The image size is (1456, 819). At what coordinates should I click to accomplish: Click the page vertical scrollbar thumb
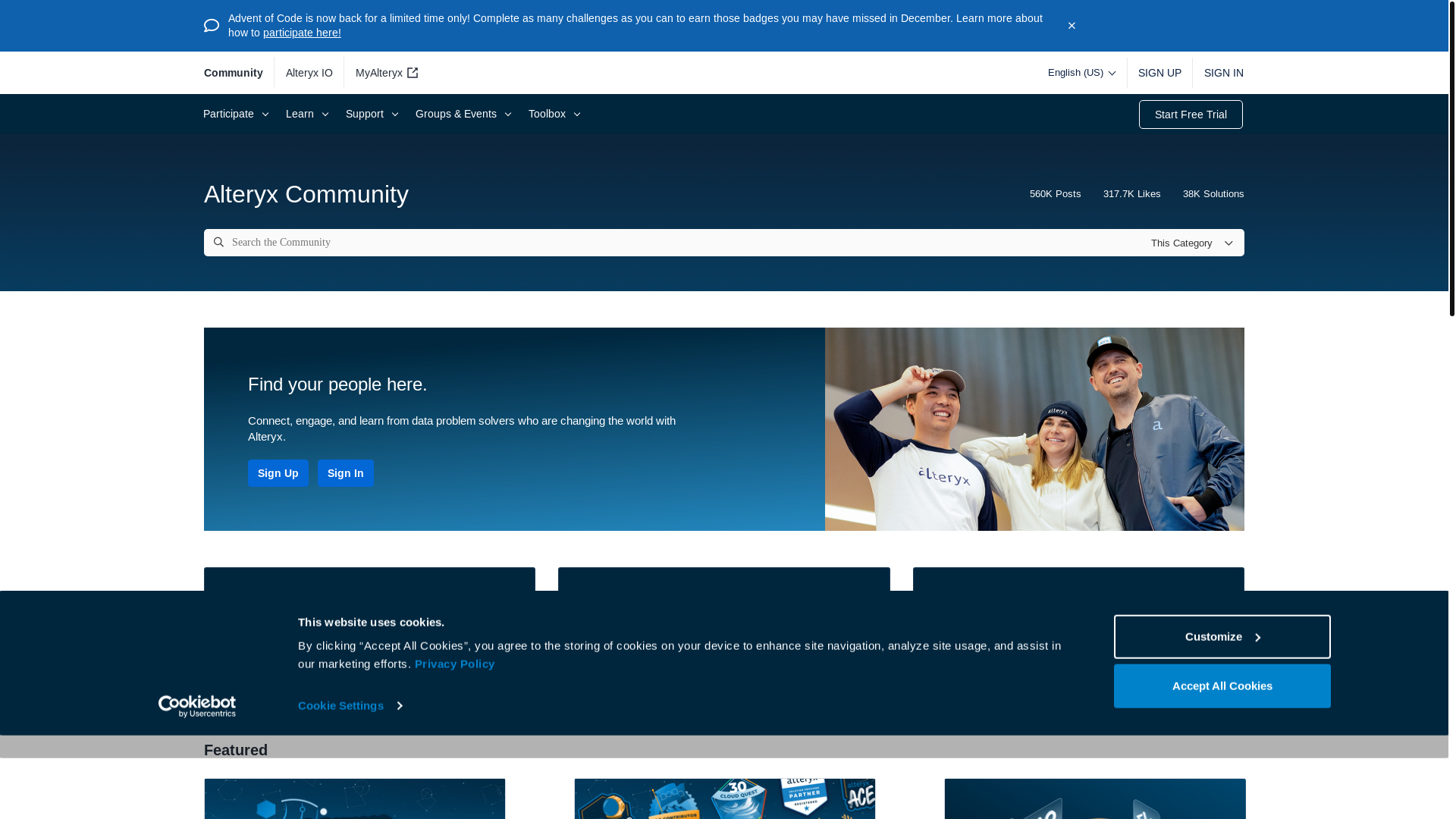1452,158
